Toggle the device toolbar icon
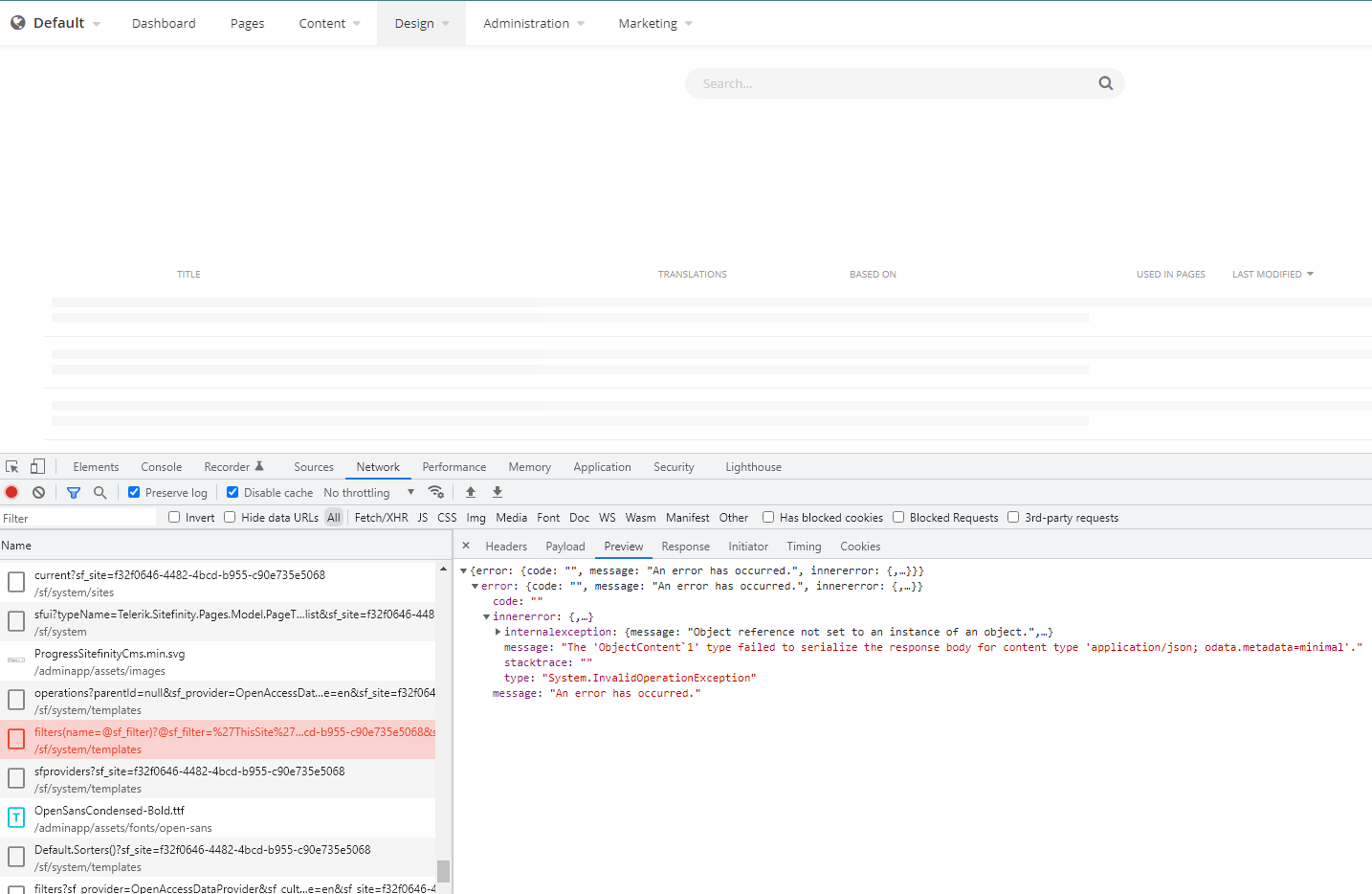 37,467
